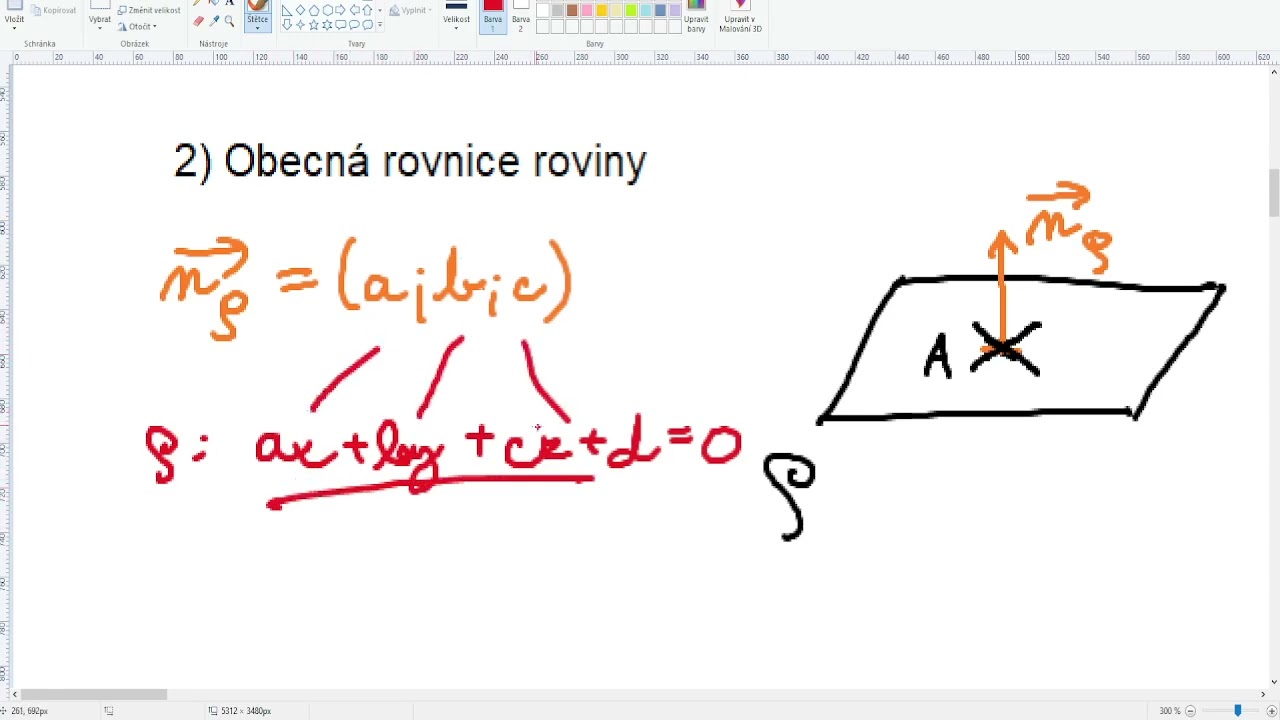The width and height of the screenshot is (1280, 720).
Task: Pick the Color picker eyedropper tool
Action: coord(214,21)
